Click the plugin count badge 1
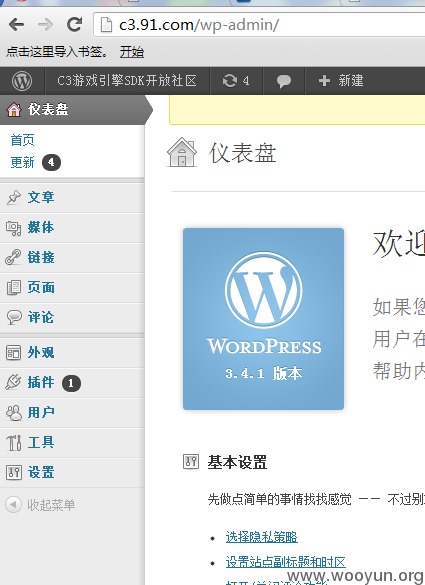This screenshot has height=585, width=425. click(71, 383)
